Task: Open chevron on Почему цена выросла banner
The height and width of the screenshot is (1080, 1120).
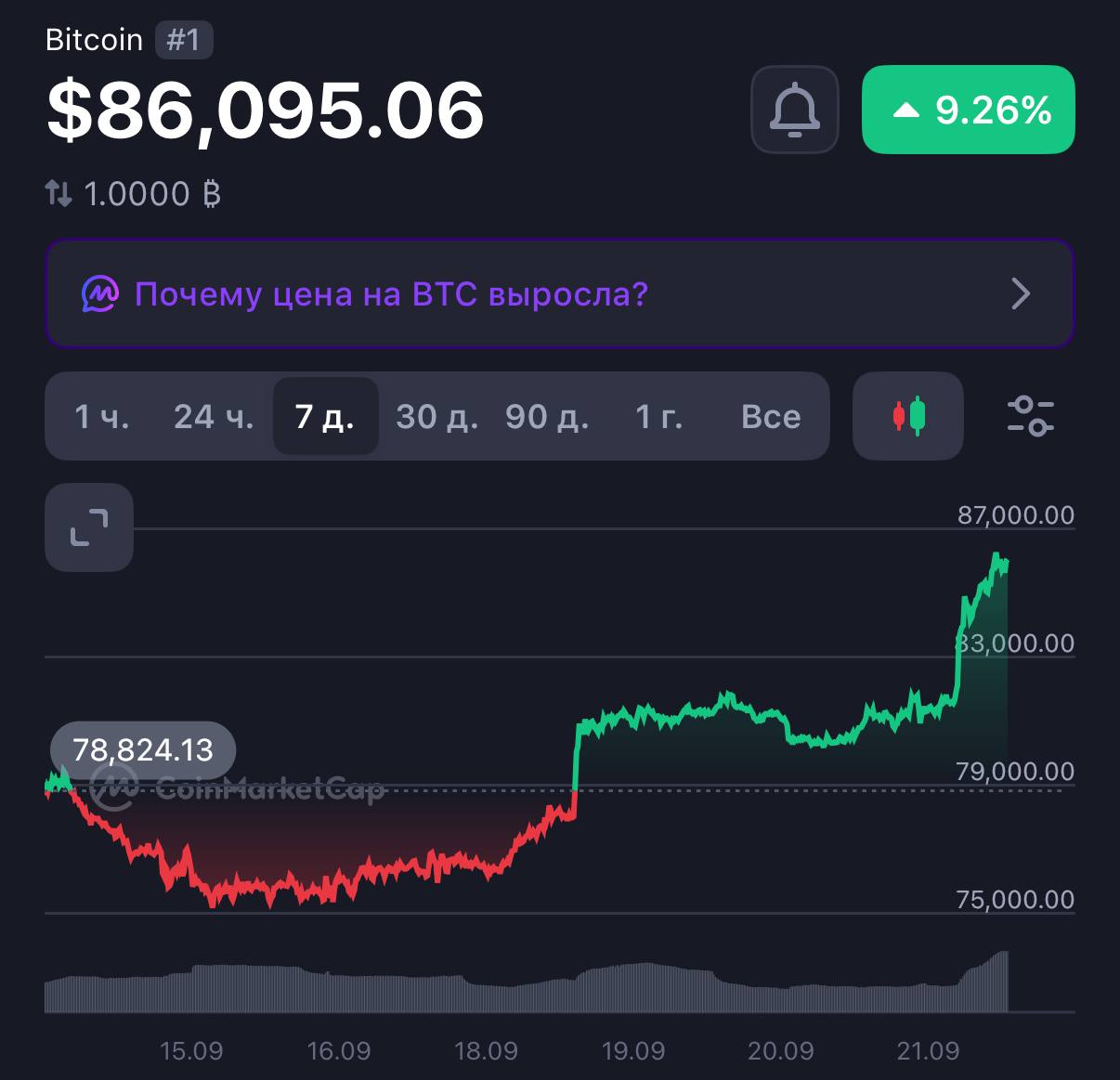Action: [x=1021, y=294]
